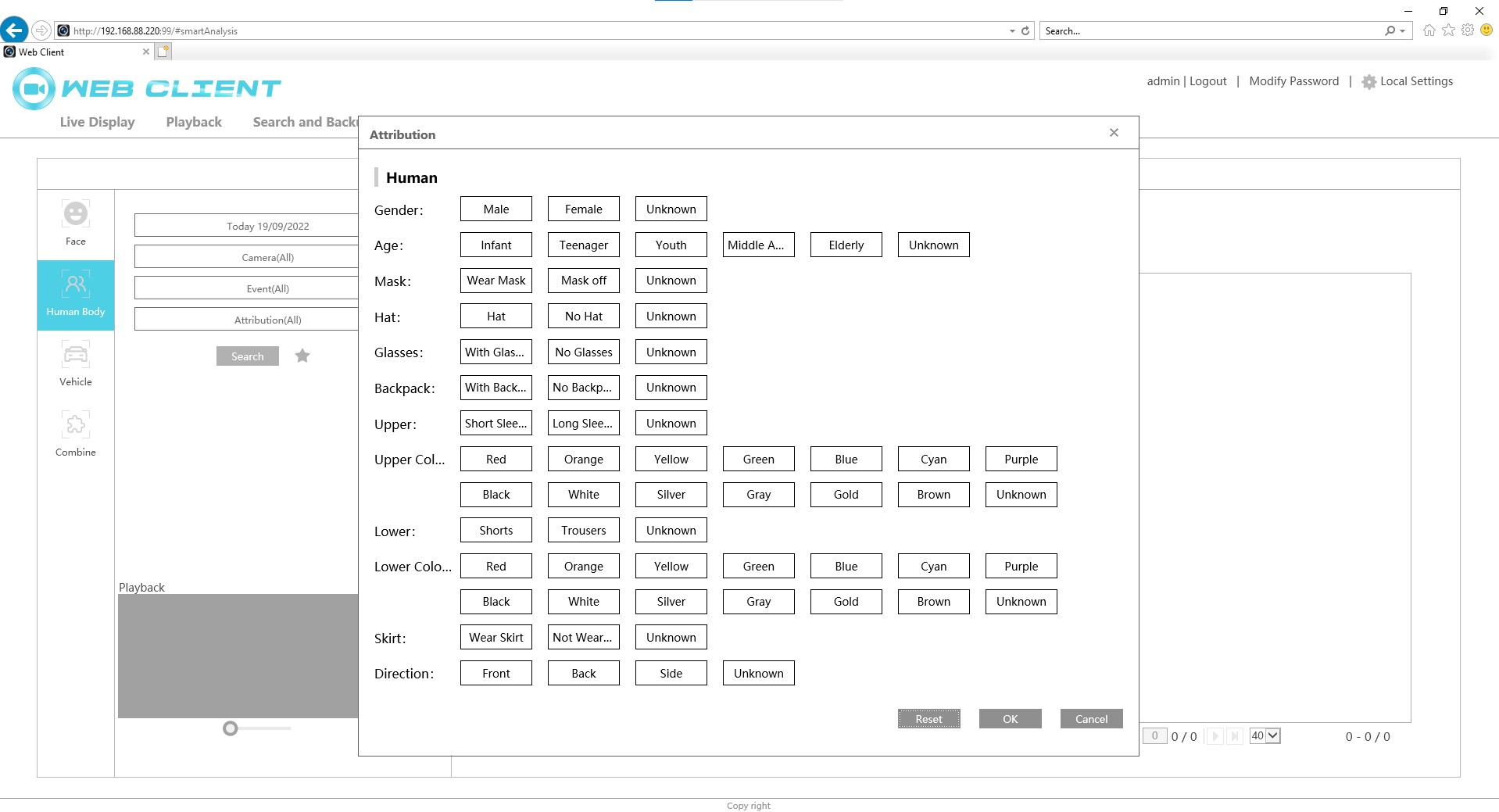1499x812 pixels.
Task: Open the browser home icon
Action: tap(1429, 30)
